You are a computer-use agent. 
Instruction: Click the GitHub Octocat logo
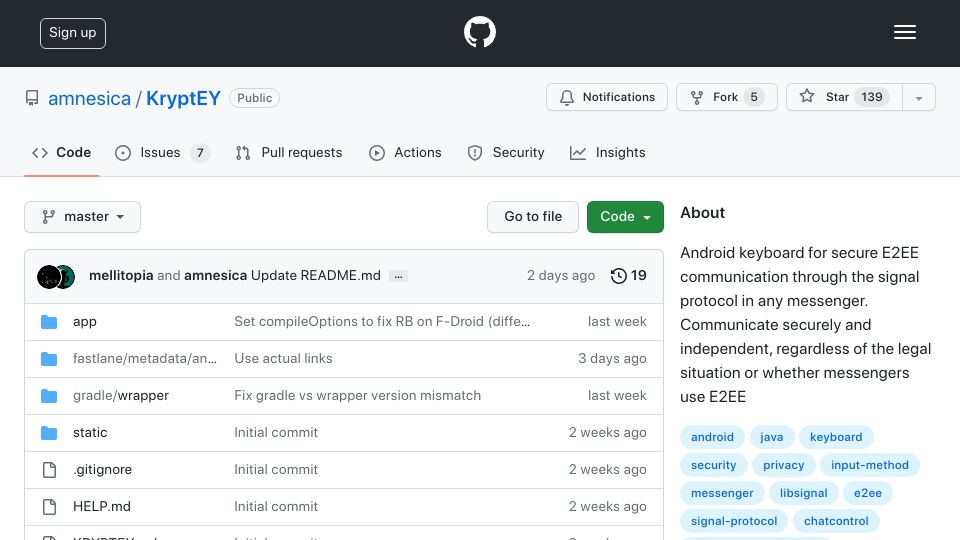pos(479,32)
